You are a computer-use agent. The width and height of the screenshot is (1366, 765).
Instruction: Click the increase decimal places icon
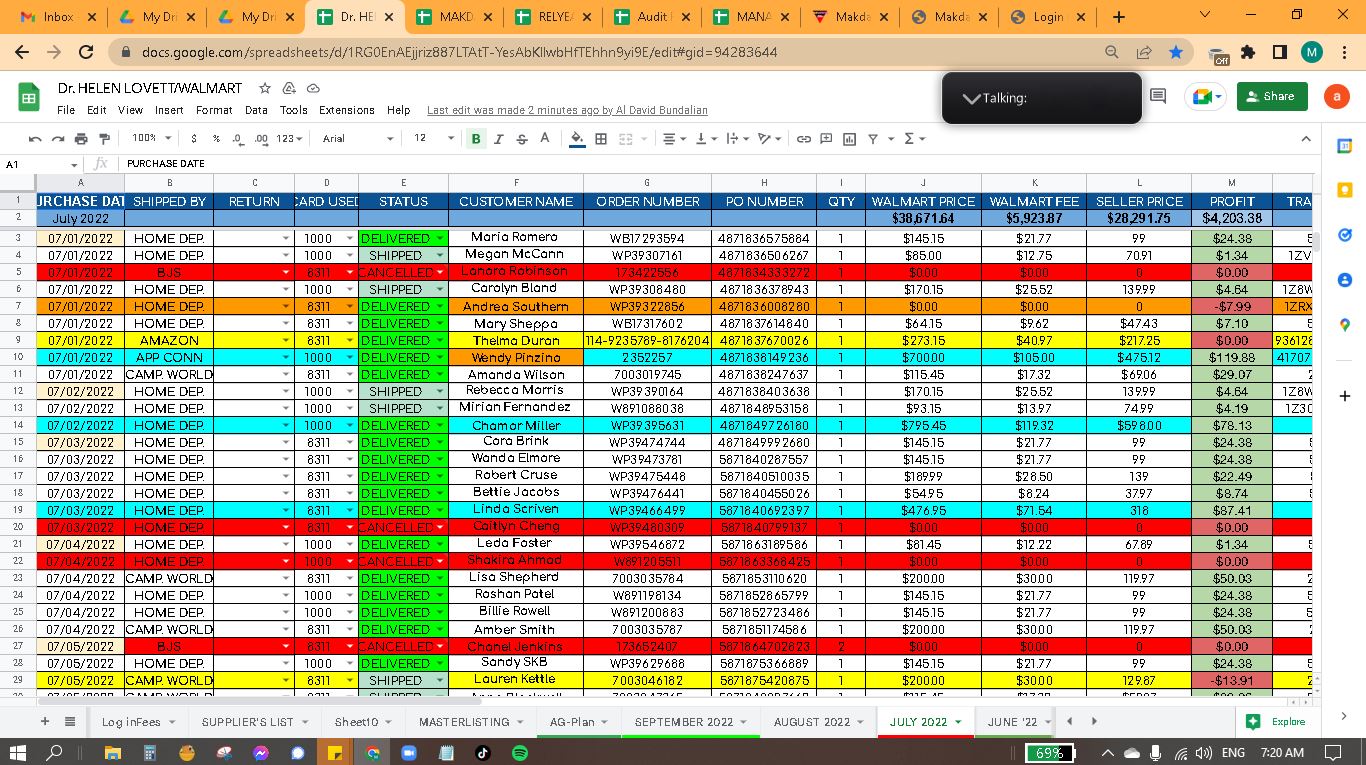261,139
